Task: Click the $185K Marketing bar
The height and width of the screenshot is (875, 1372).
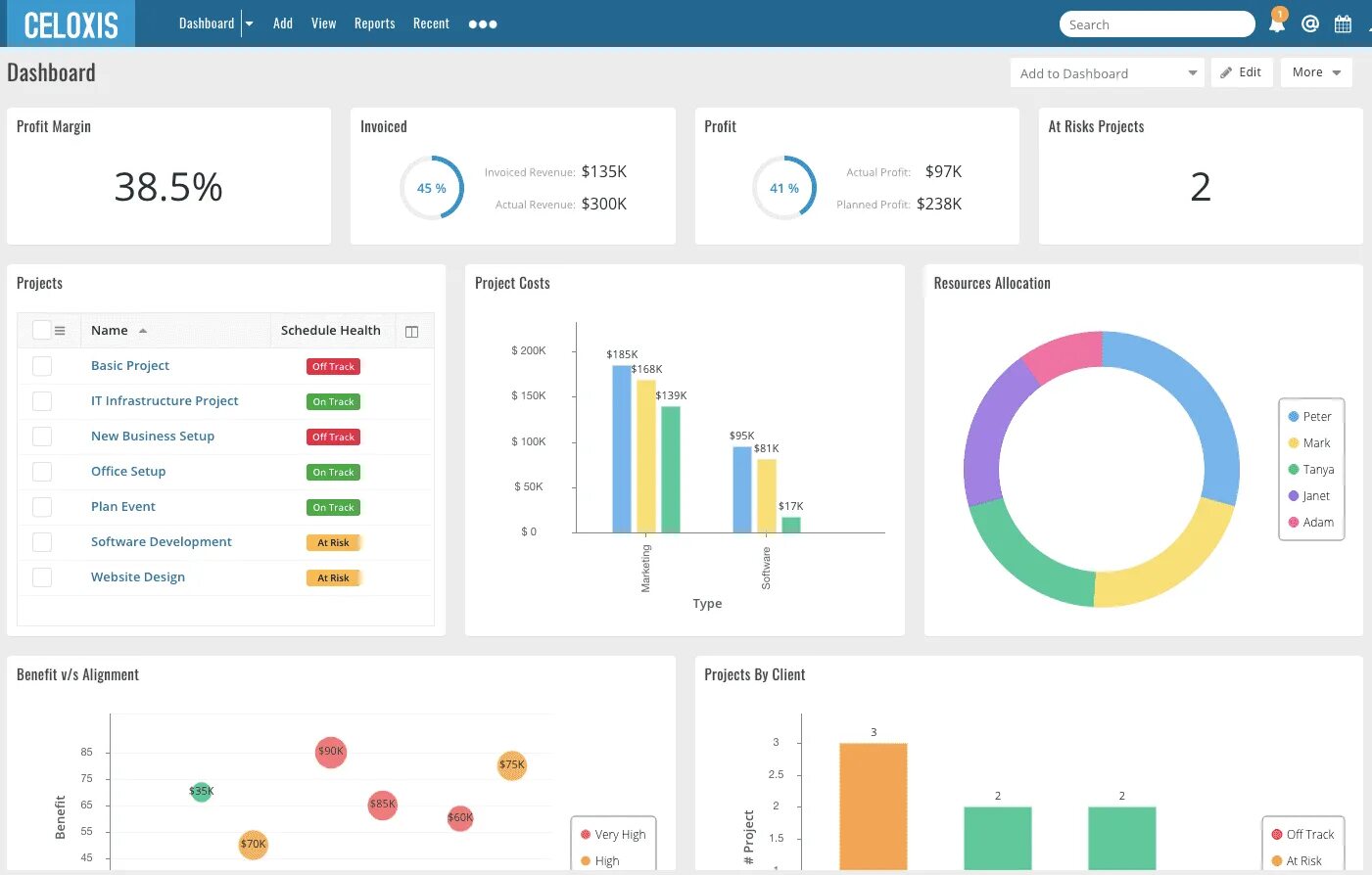Action: coord(622,449)
